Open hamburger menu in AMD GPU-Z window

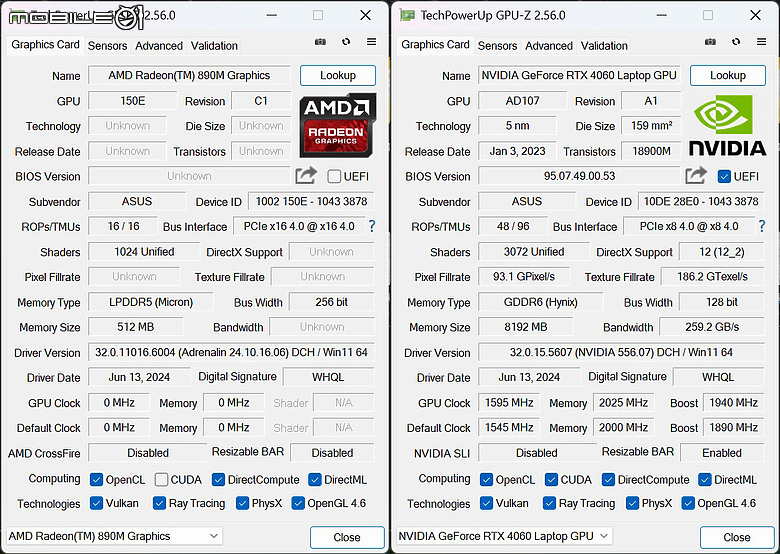point(371,42)
